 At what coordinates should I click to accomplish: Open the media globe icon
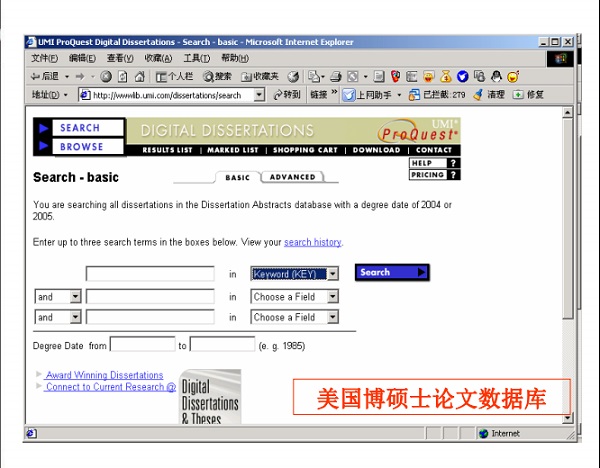pos(293,77)
